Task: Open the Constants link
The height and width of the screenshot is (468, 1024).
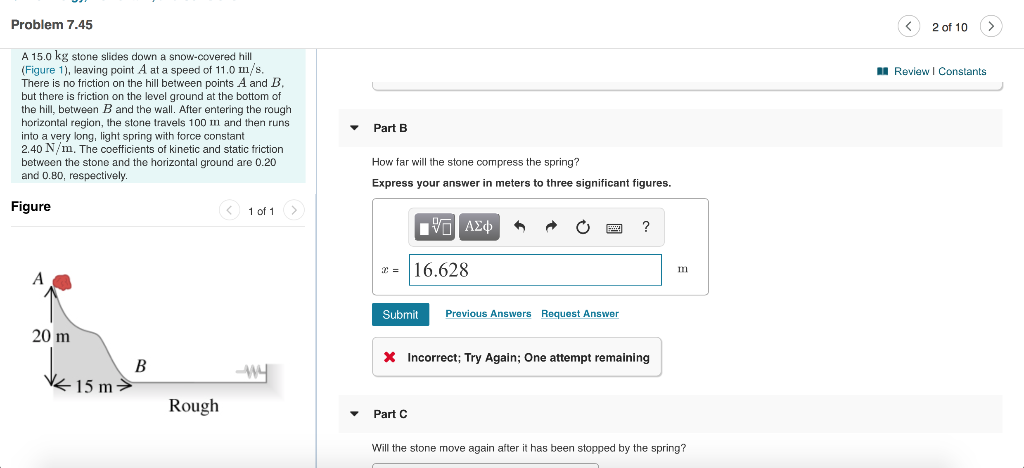Action: point(962,71)
